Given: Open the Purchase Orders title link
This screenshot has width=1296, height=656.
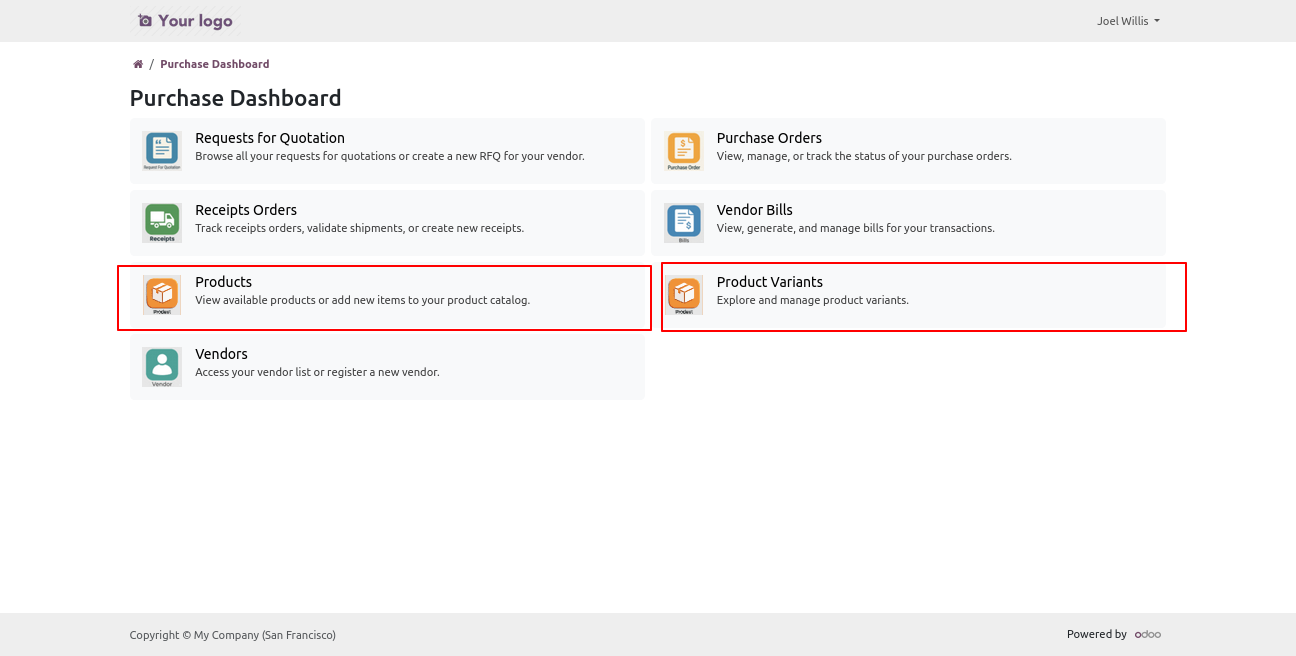Looking at the screenshot, I should point(768,138).
